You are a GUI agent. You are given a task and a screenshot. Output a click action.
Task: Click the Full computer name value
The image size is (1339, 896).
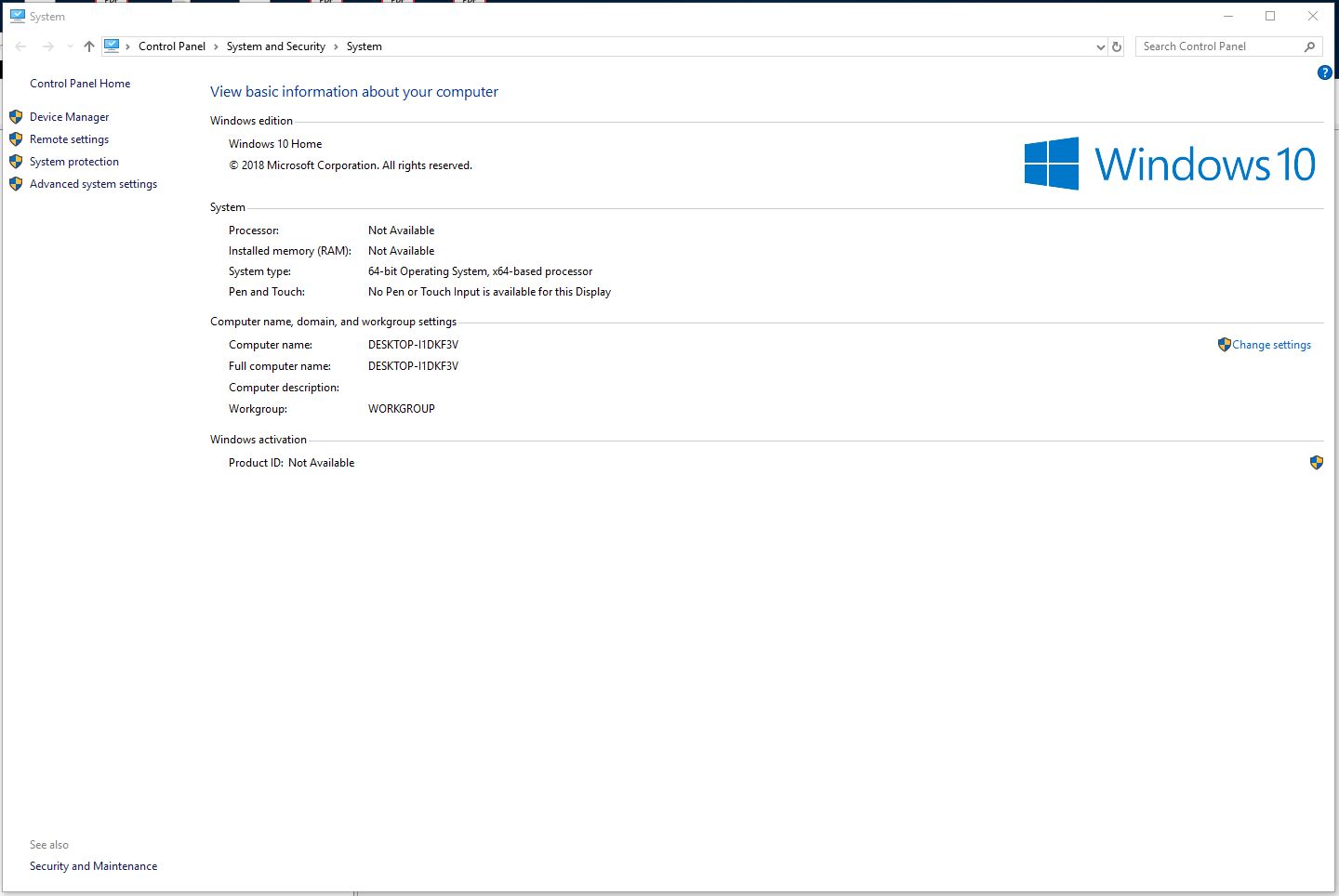click(x=414, y=366)
